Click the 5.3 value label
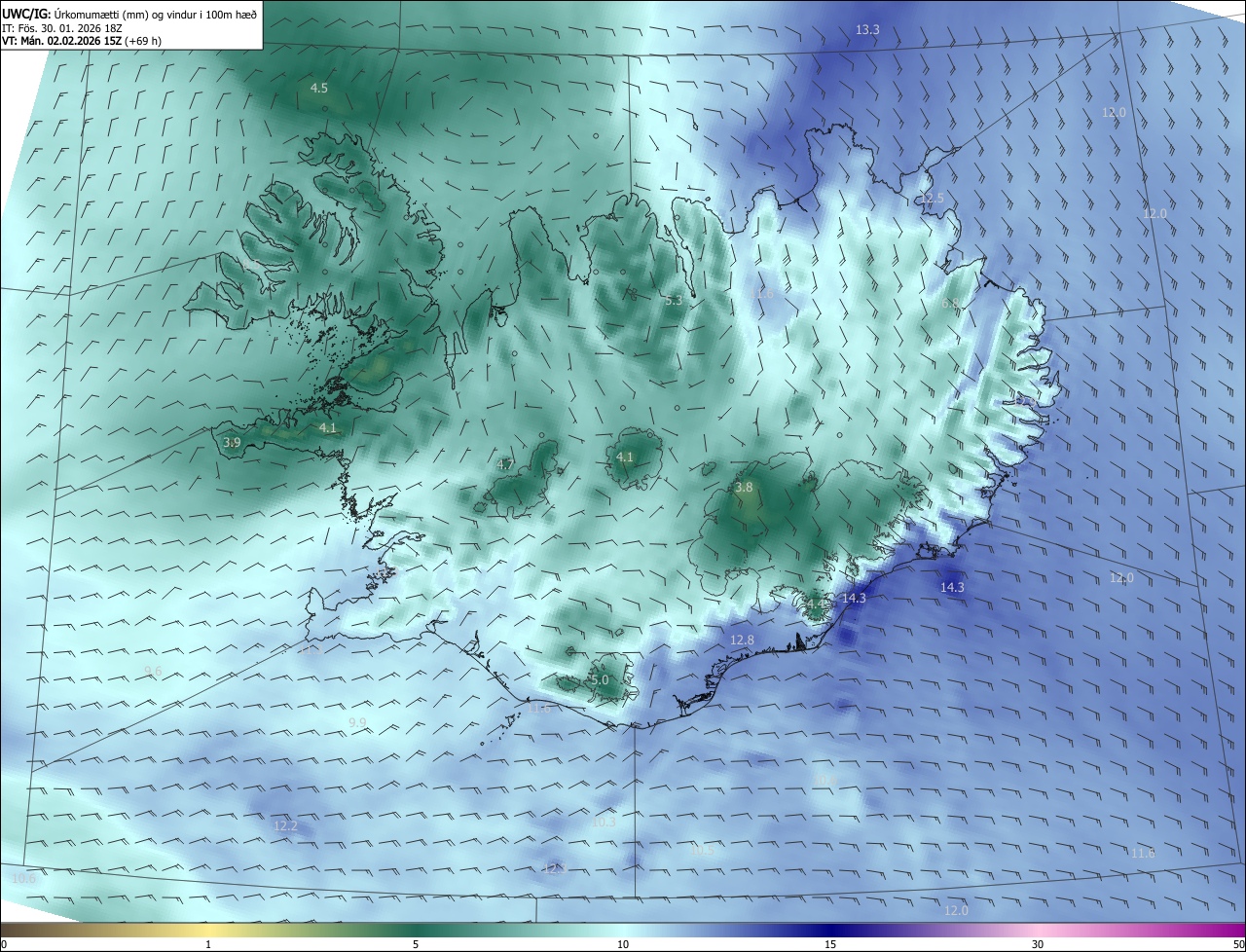1246x952 pixels. (x=674, y=301)
